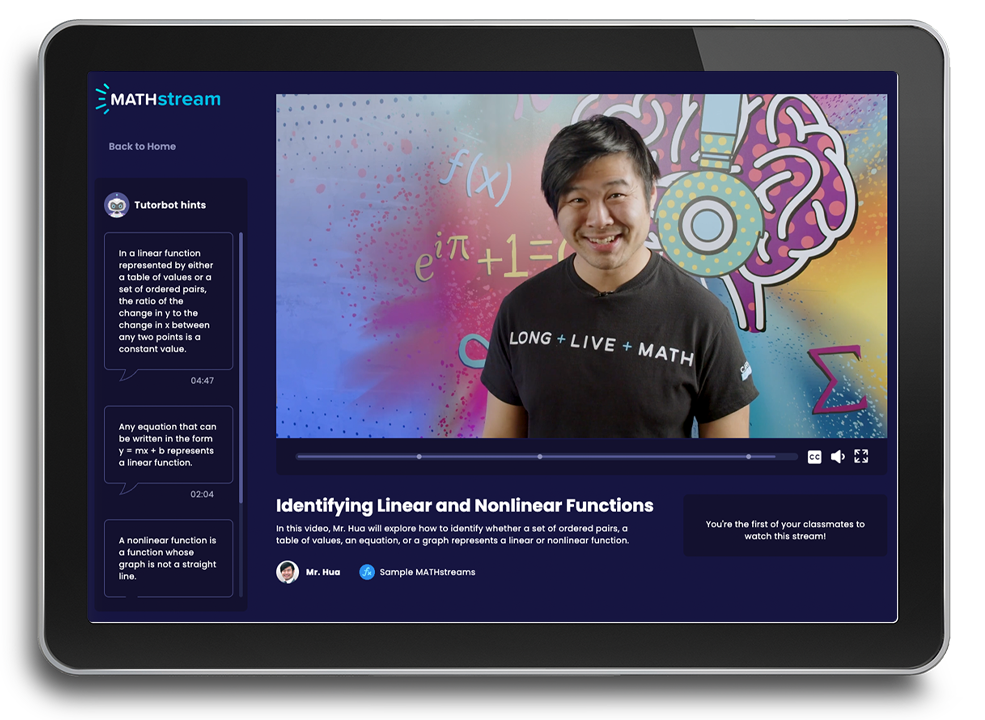The image size is (985, 720).
Task: Select the hint about nonlinear functions
Action: [168, 558]
